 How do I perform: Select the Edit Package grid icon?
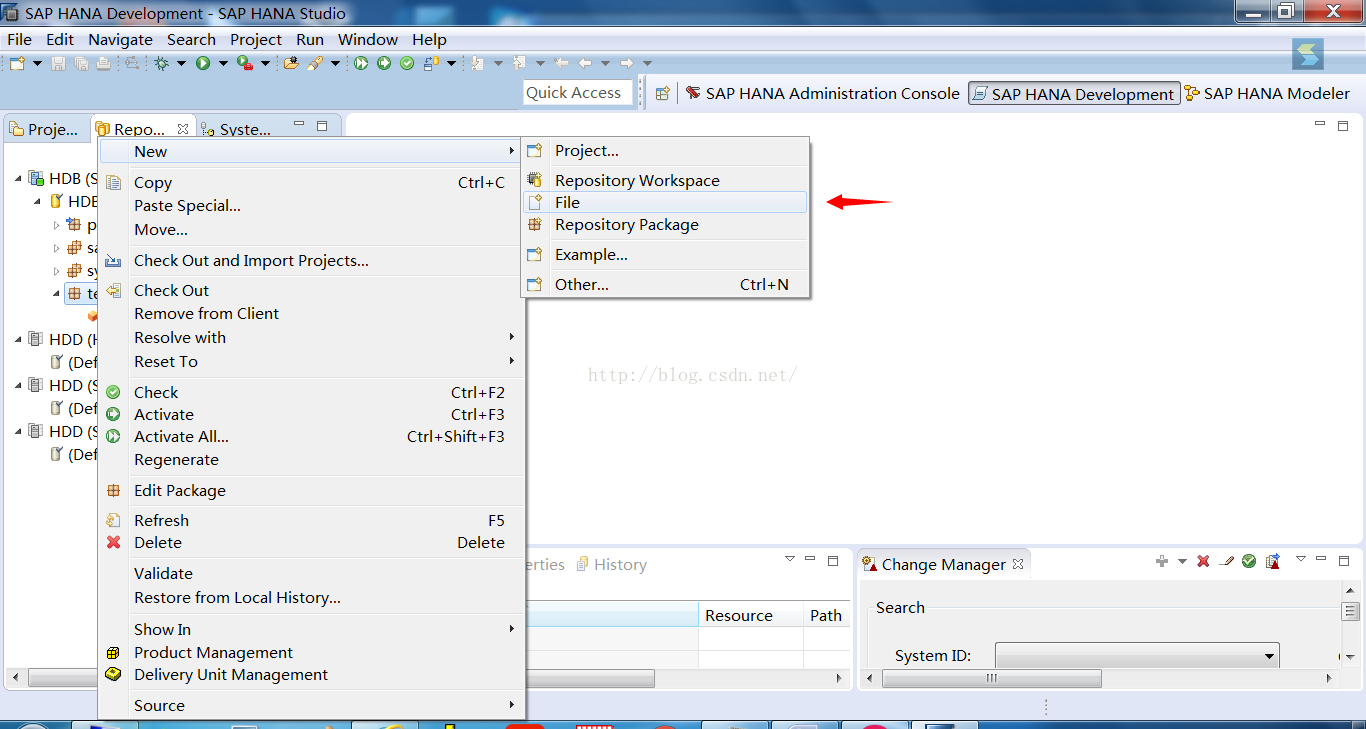(113, 490)
